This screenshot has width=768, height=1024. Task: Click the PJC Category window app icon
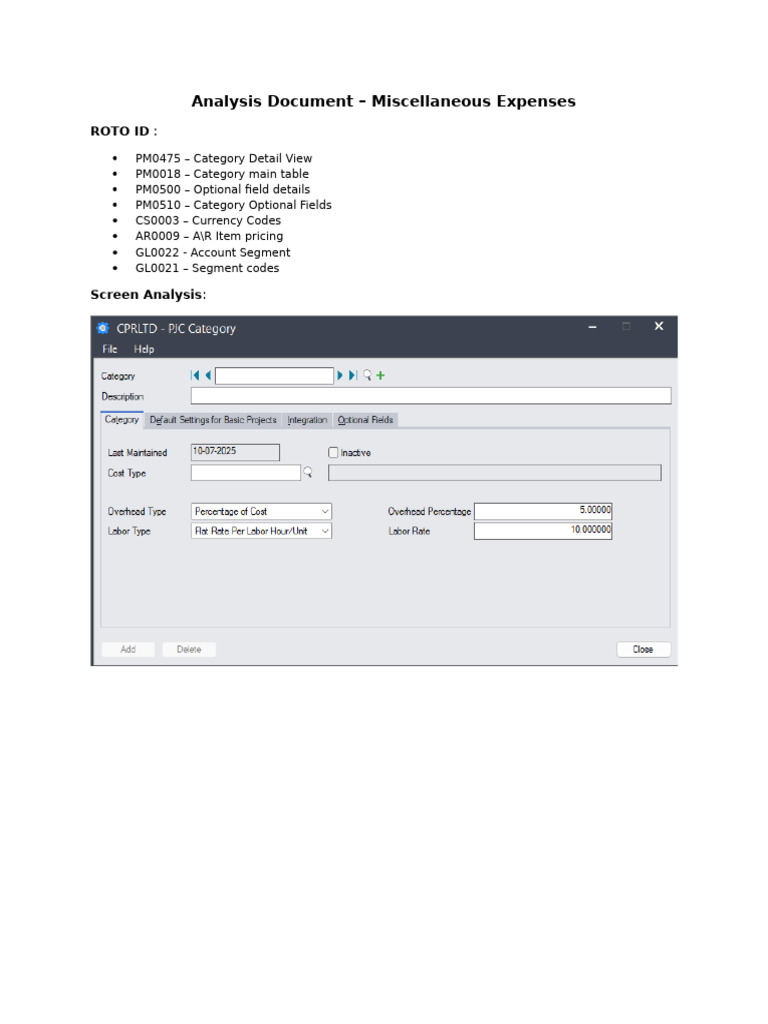click(103, 328)
